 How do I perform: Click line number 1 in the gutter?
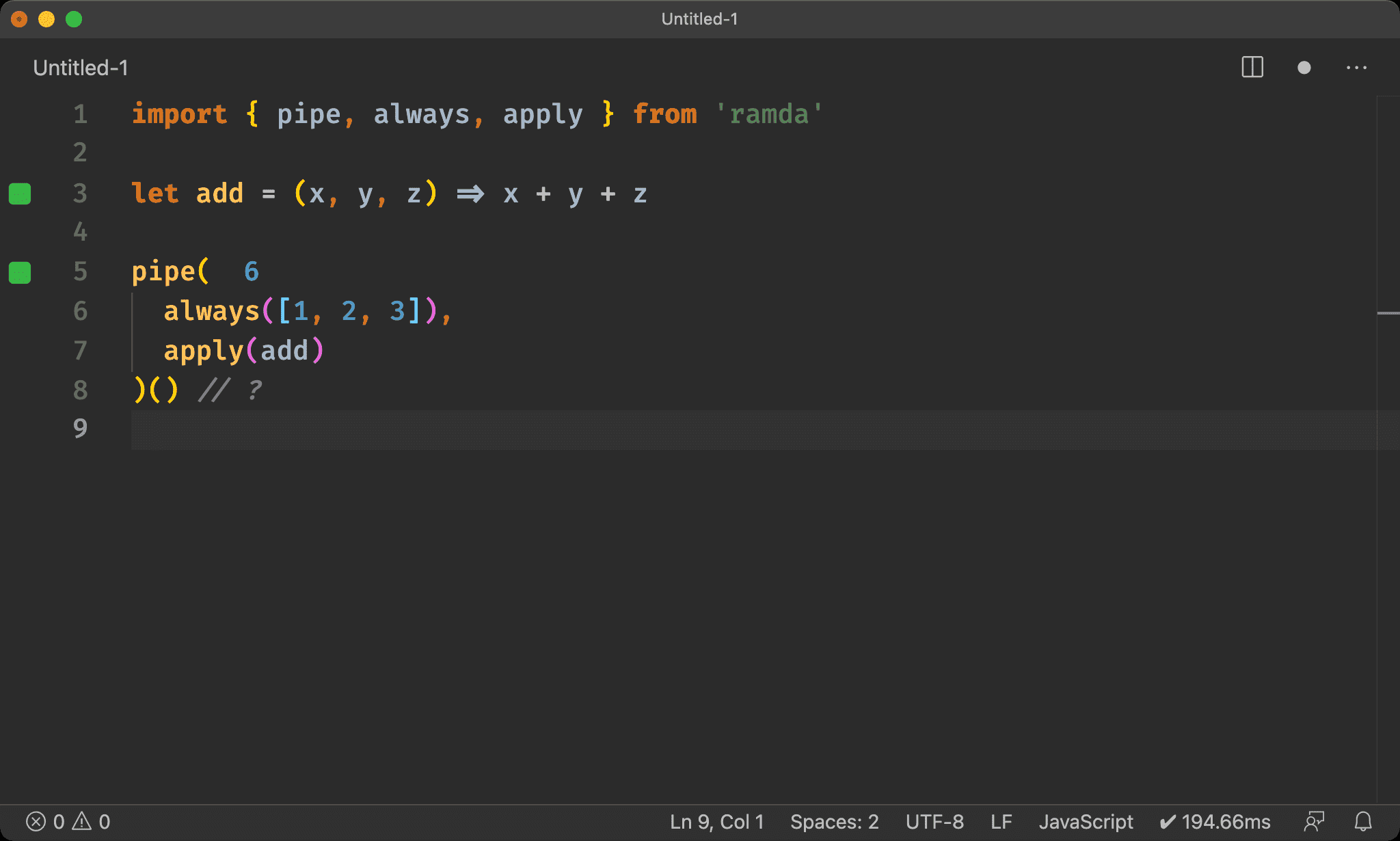click(81, 114)
